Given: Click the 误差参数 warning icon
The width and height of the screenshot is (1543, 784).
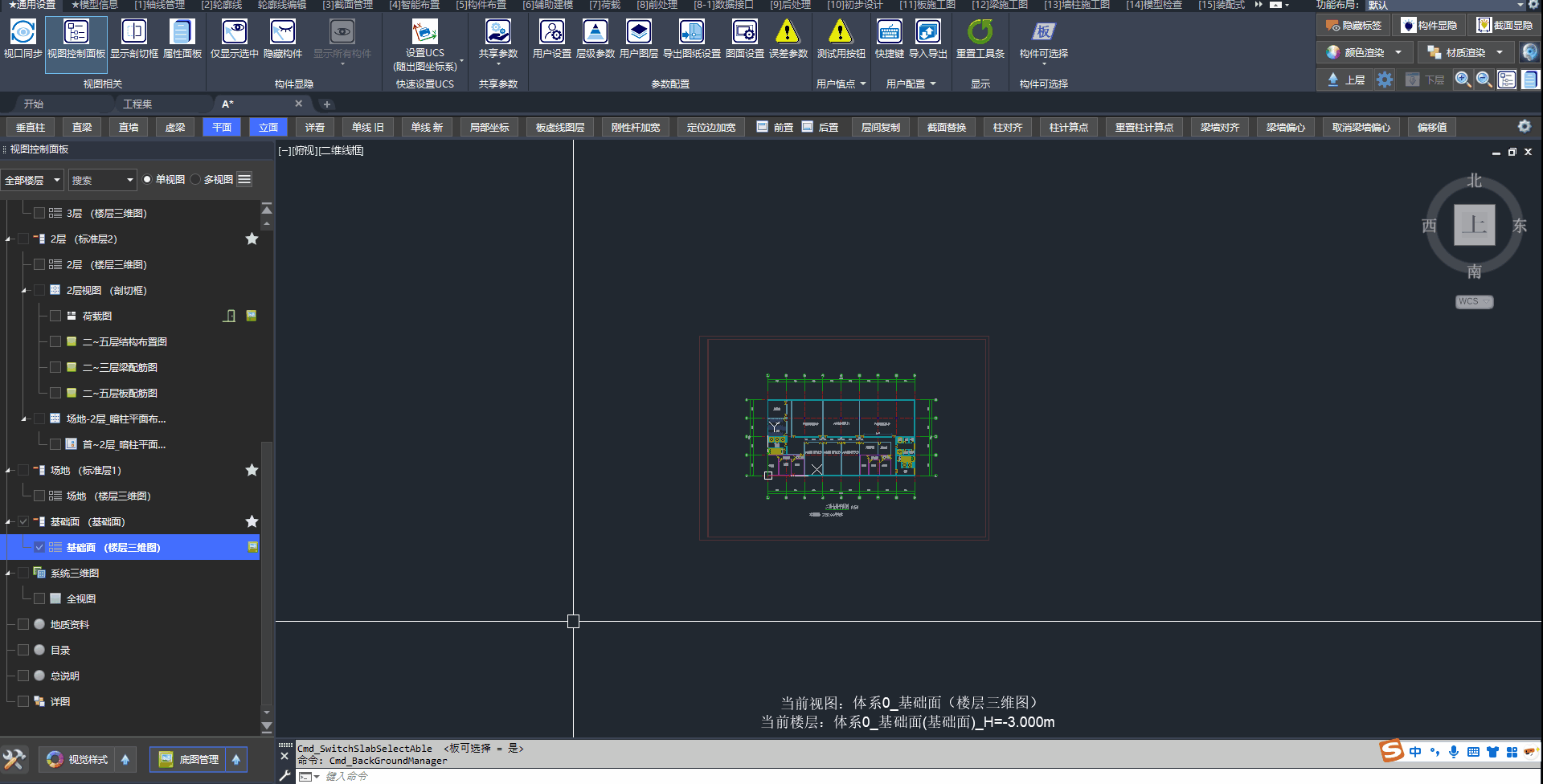Looking at the screenshot, I should (x=788, y=33).
